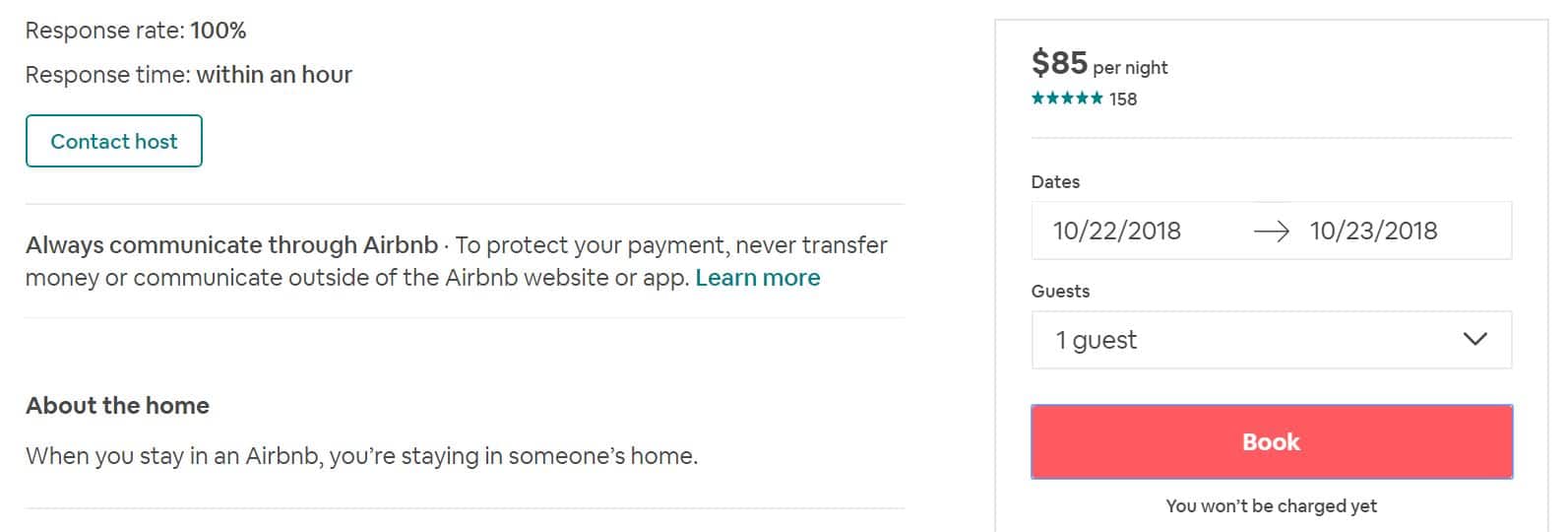1568x532 pixels.
Task: Click the Guests label
Action: 1060,291
